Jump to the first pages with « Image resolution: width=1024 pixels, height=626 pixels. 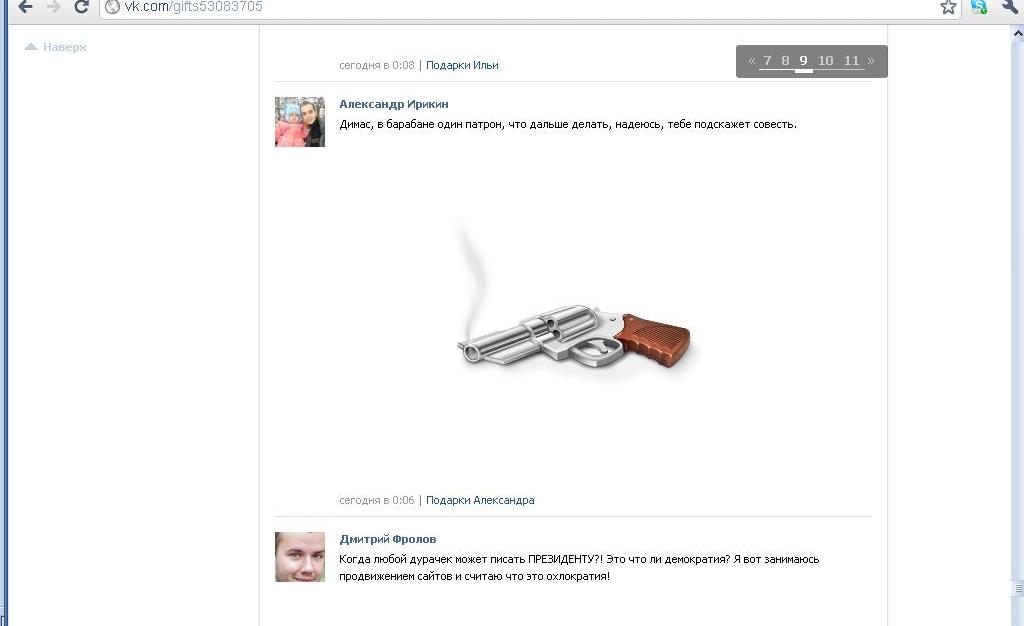752,61
